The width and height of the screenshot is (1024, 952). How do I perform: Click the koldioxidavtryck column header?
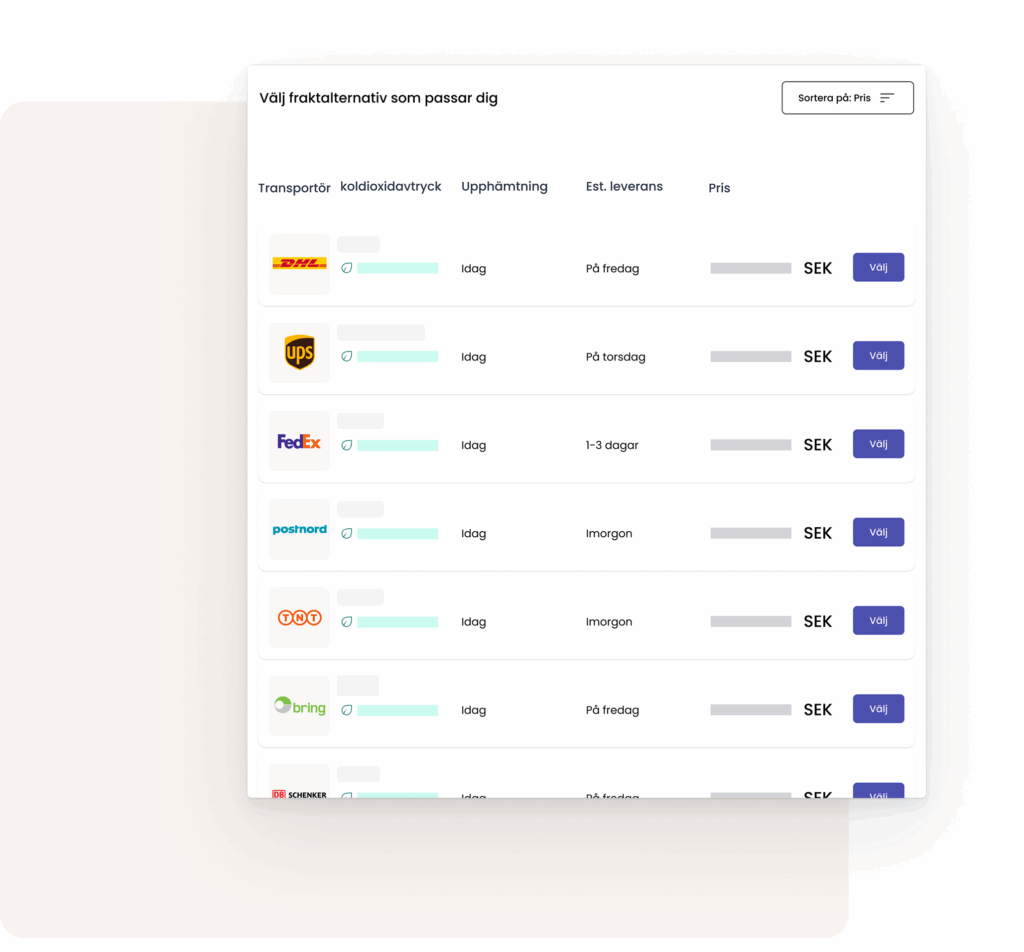(x=391, y=187)
